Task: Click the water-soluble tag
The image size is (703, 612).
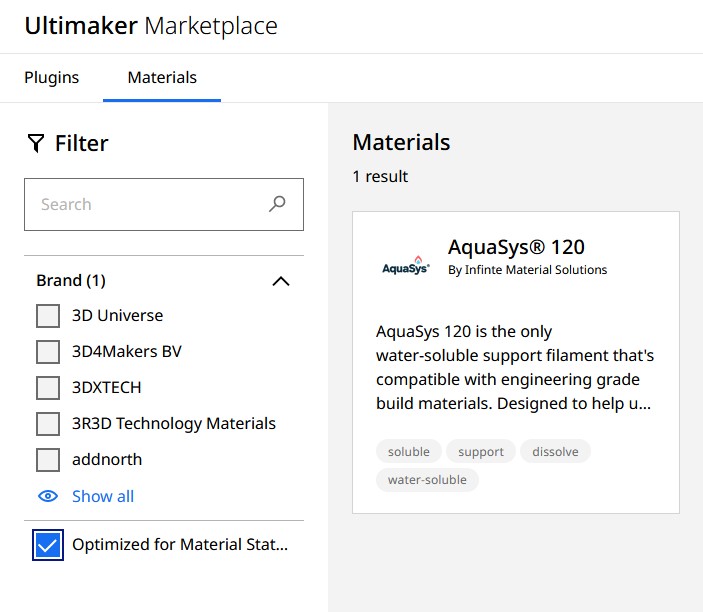Action: click(427, 480)
